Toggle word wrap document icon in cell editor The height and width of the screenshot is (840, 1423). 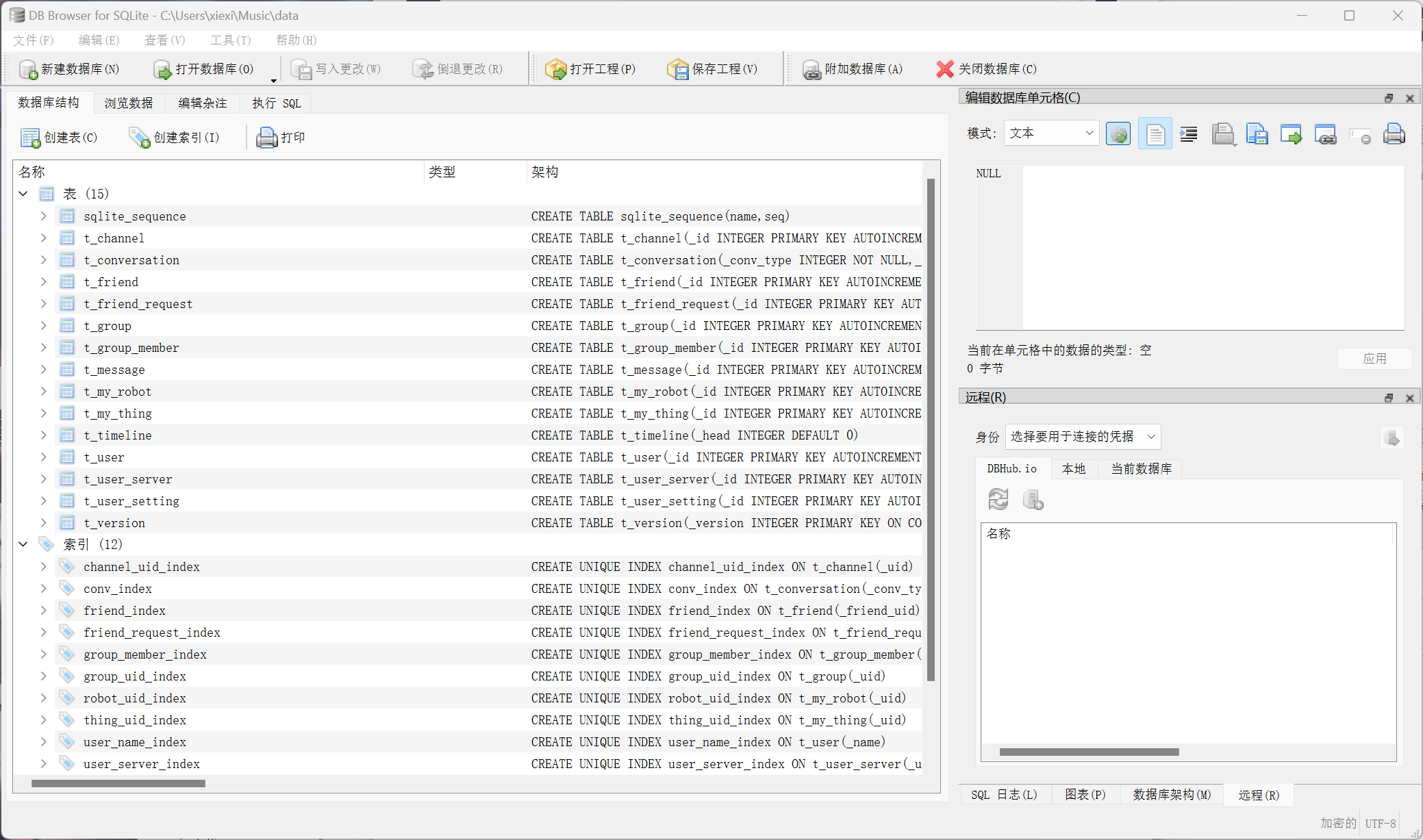coord(1155,134)
